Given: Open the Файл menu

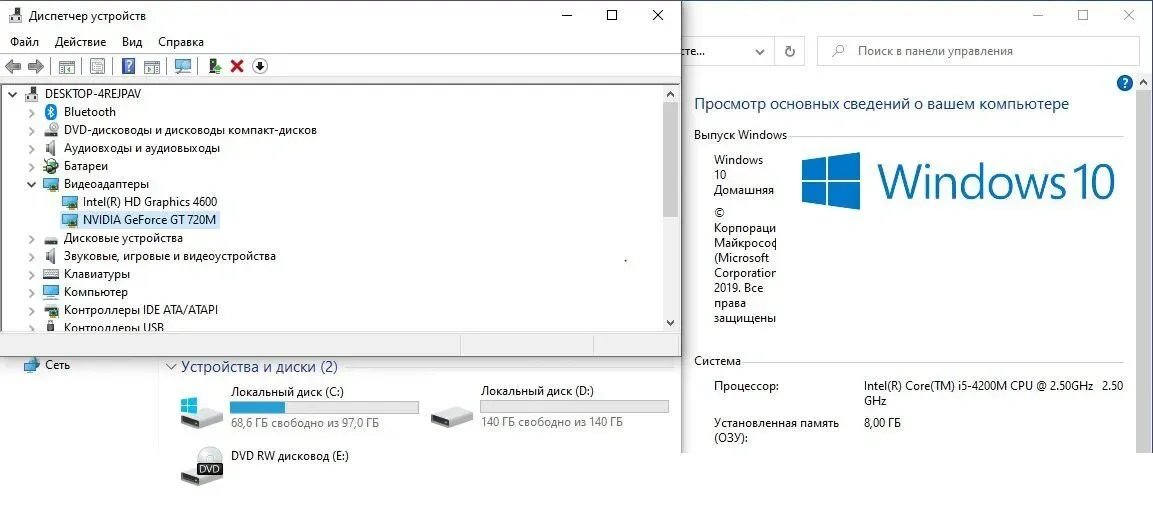Looking at the screenshot, I should pos(24,42).
